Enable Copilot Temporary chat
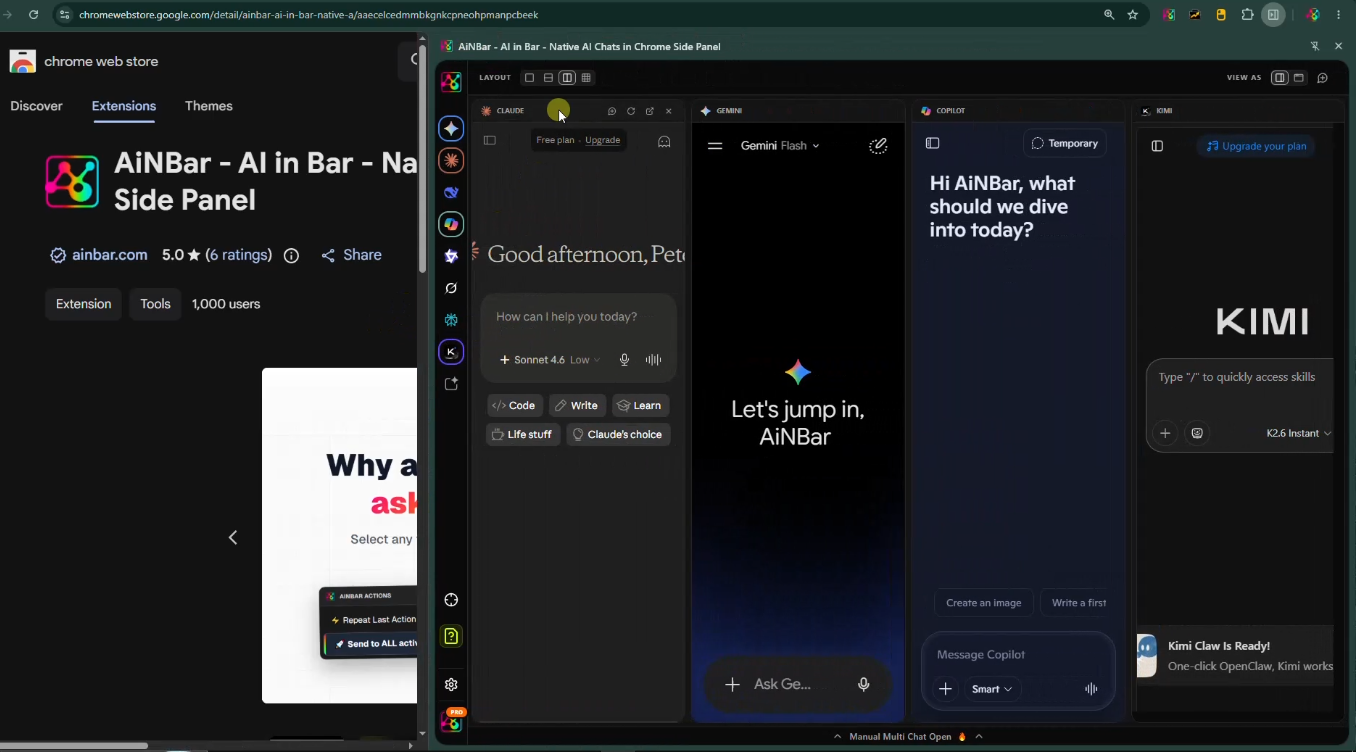The height and width of the screenshot is (752, 1356). pos(1064,143)
